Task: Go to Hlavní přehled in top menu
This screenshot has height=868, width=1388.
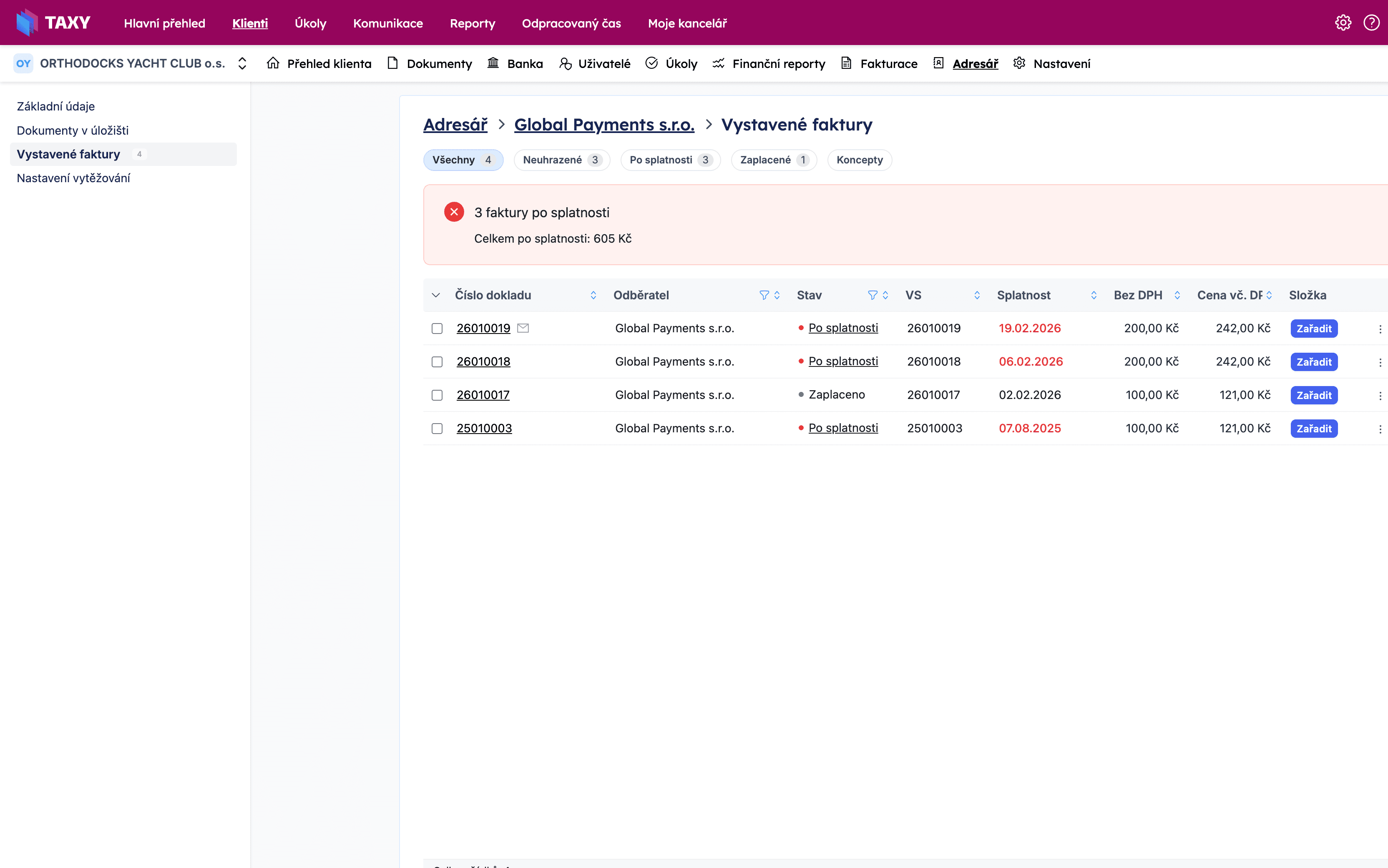Action: coord(164,23)
